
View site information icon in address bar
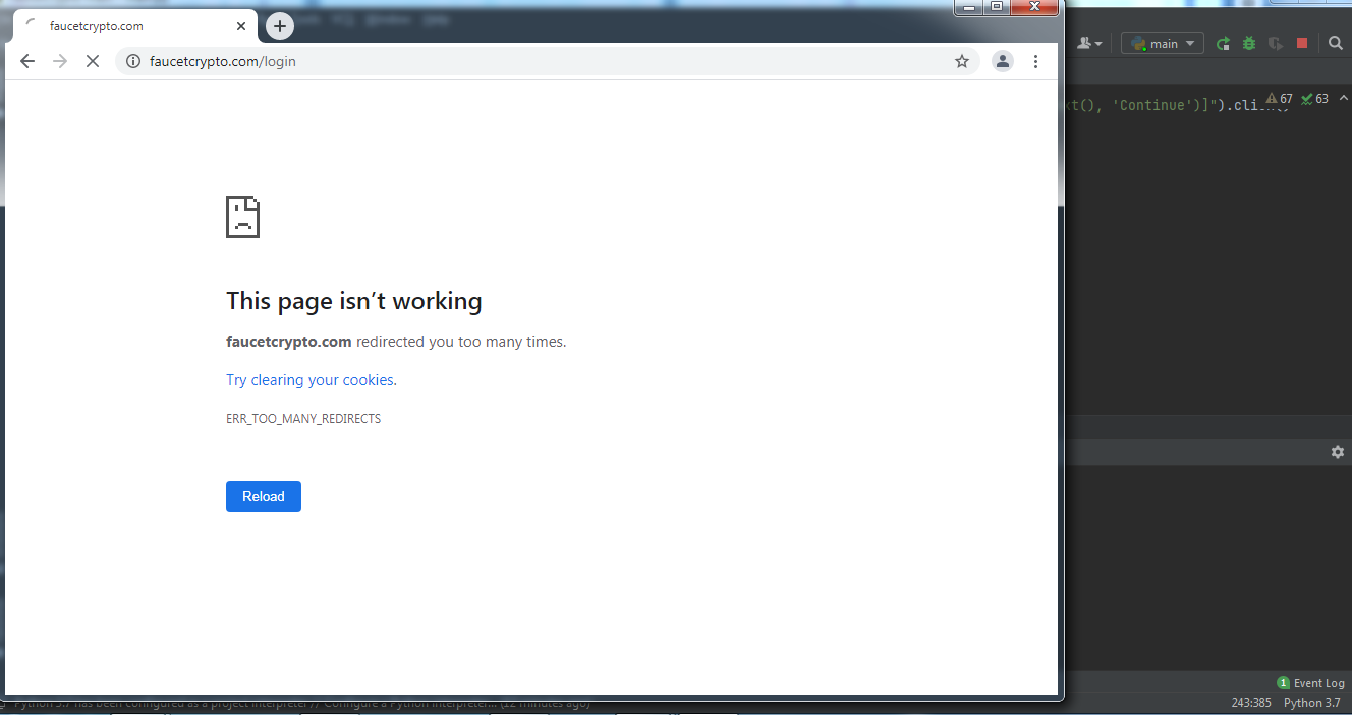[x=133, y=61]
